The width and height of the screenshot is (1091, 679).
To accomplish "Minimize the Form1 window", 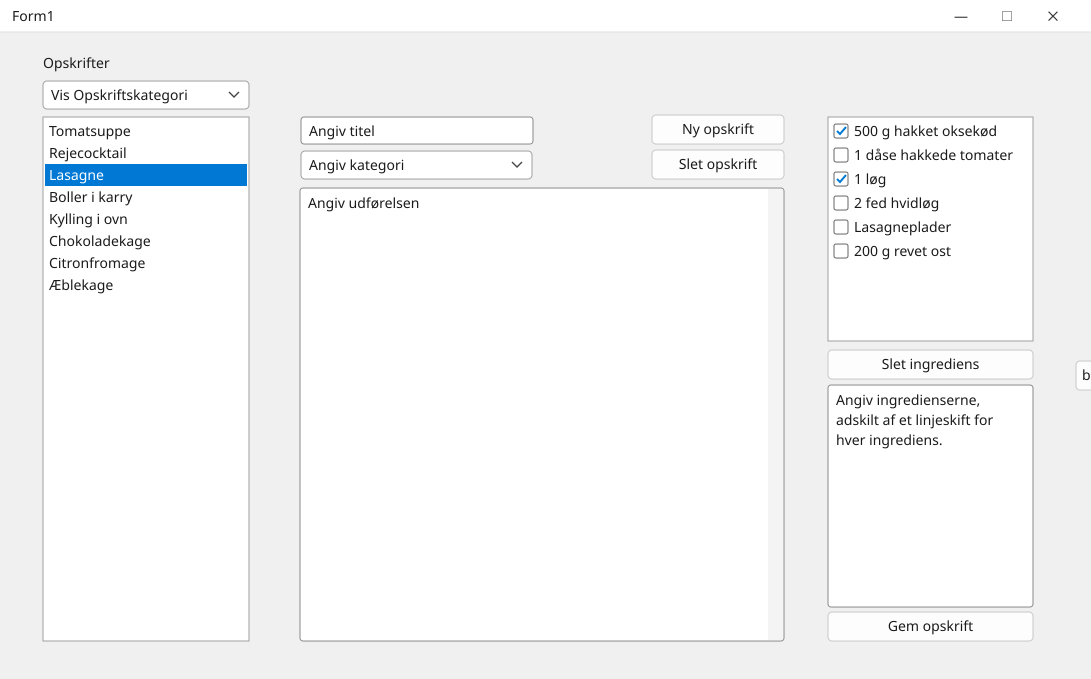I will pyautogui.click(x=961, y=16).
